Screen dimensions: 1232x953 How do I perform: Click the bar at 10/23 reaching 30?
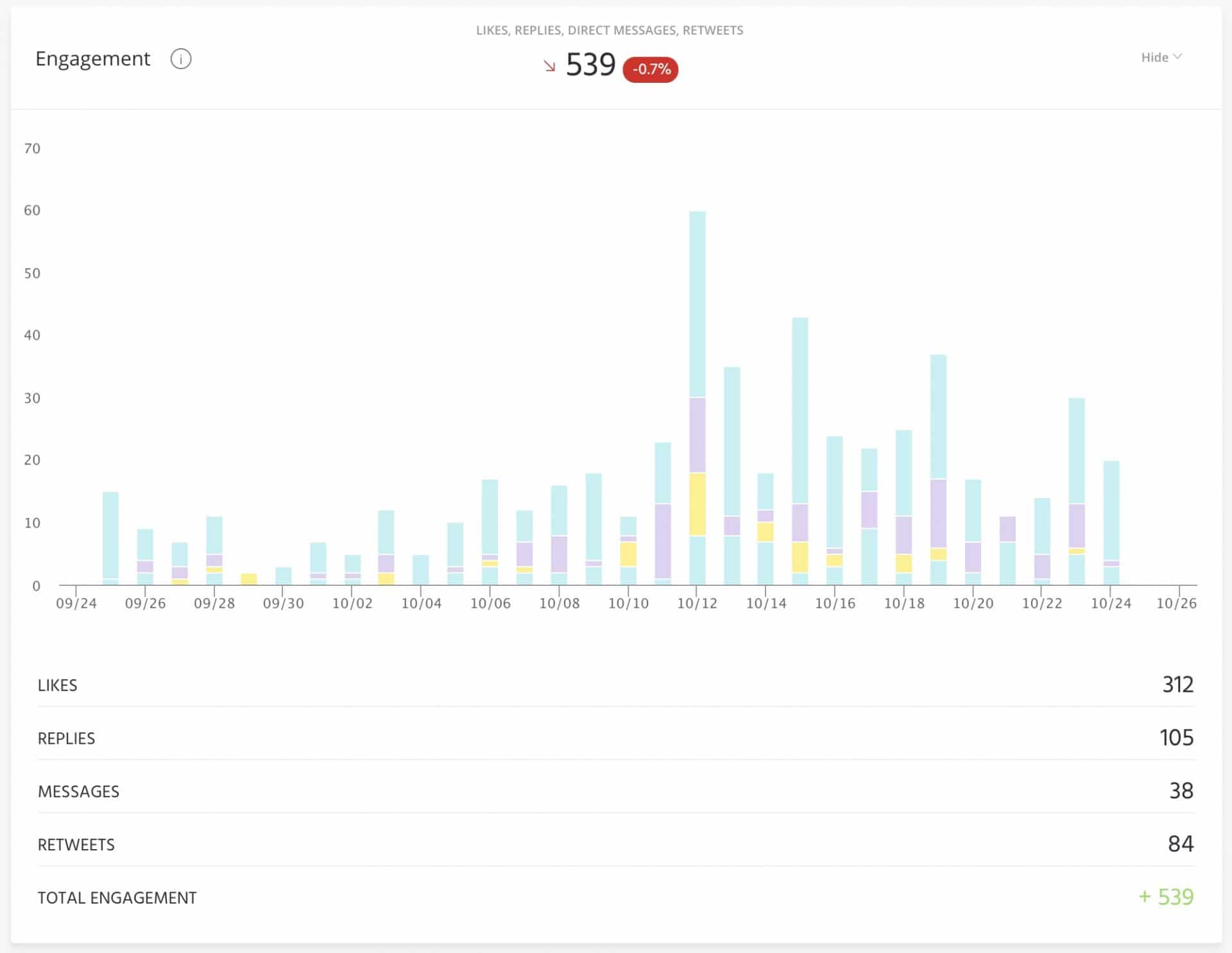pyautogui.click(x=1077, y=492)
